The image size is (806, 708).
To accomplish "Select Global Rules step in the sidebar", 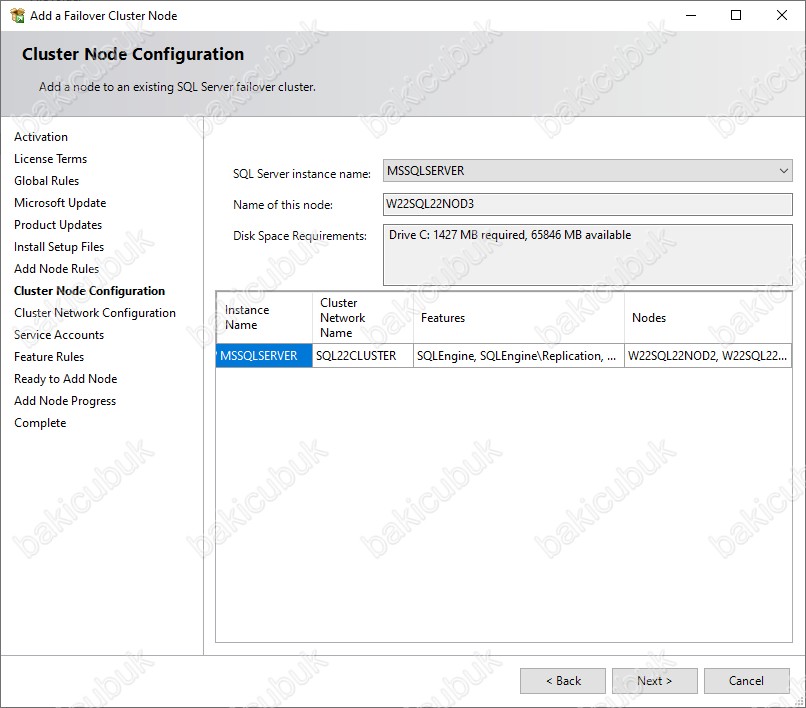I will point(47,181).
